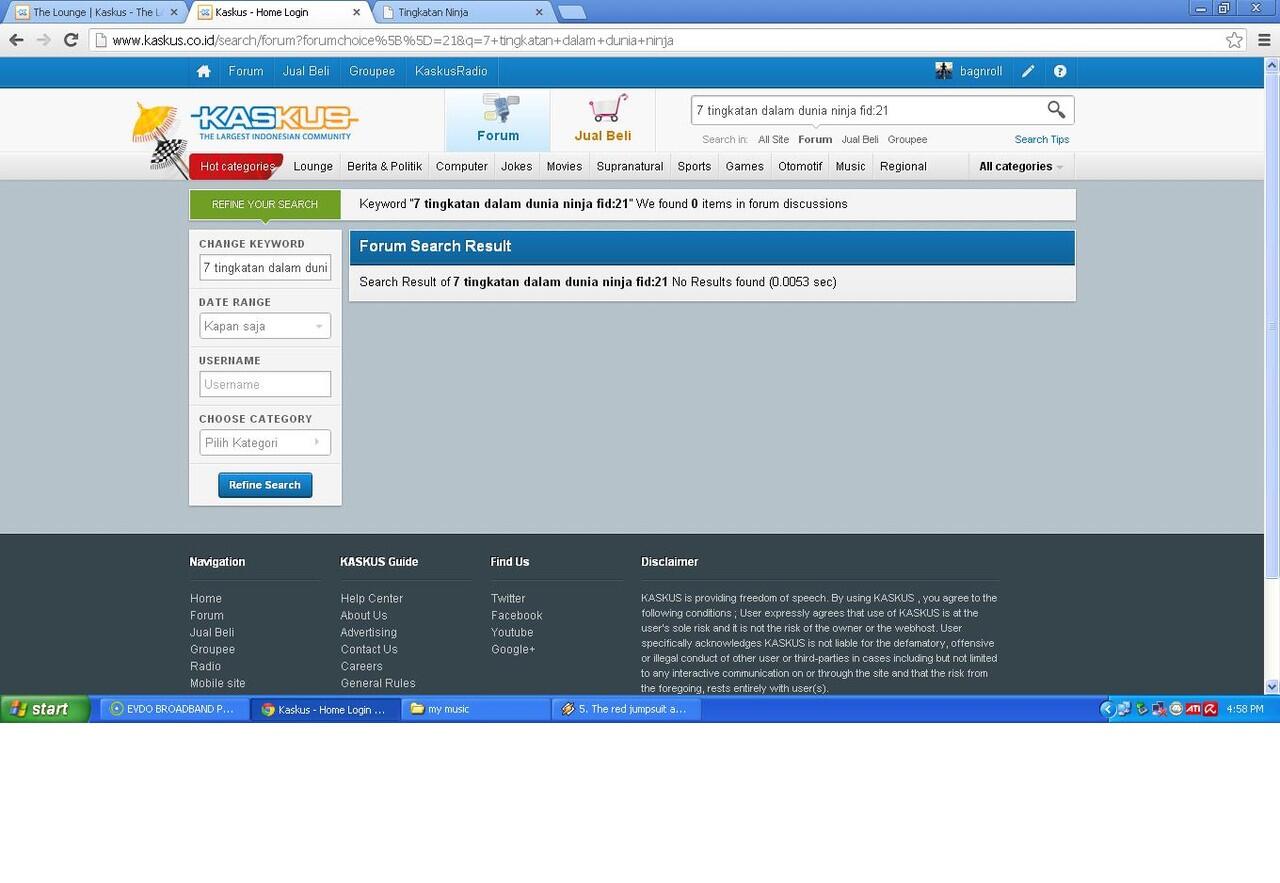
Task: Click the Kaskus home icon
Action: [x=204, y=71]
